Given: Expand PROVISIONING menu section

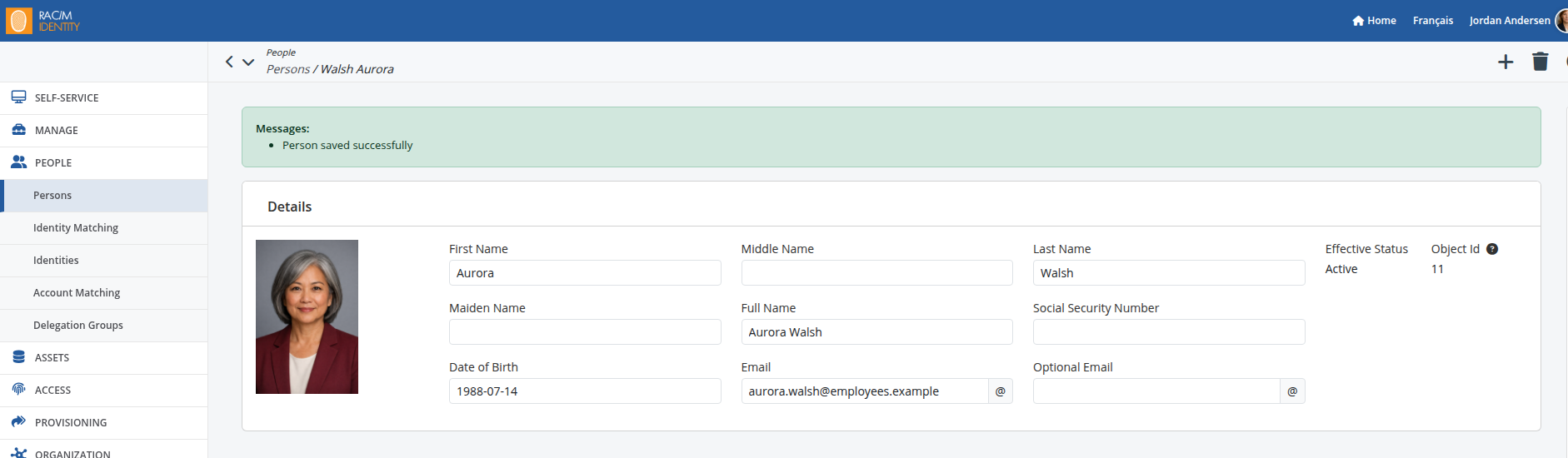Looking at the screenshot, I should click(104, 423).
